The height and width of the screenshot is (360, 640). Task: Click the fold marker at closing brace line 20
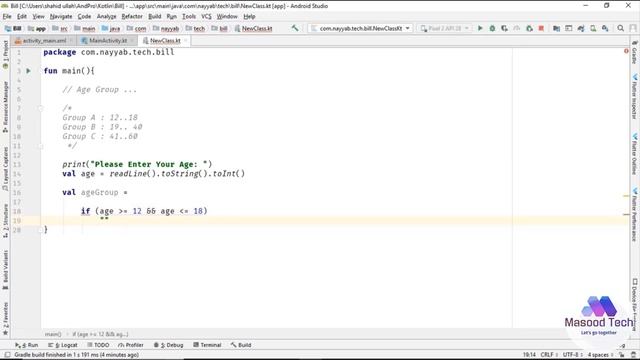40,230
